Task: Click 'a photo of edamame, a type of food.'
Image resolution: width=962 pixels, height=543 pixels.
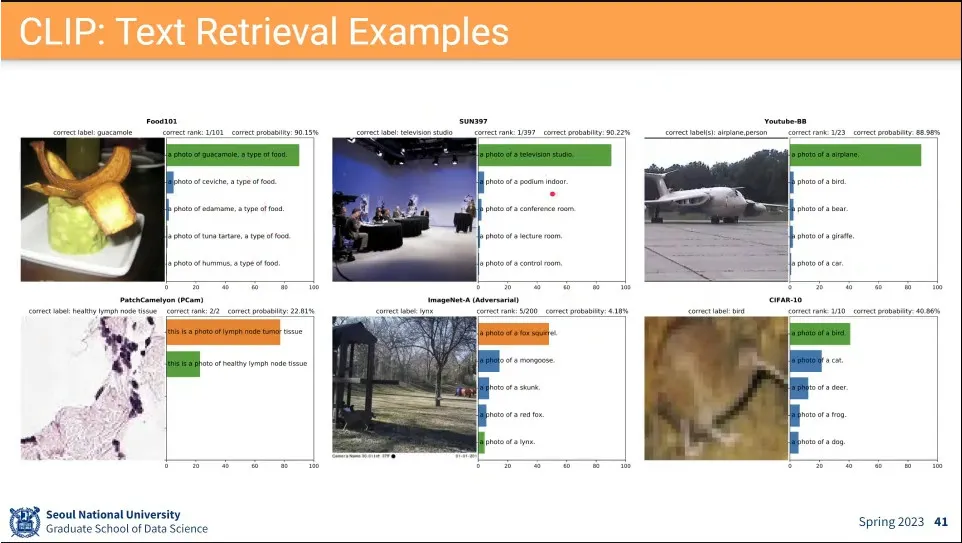Action: tap(226, 209)
